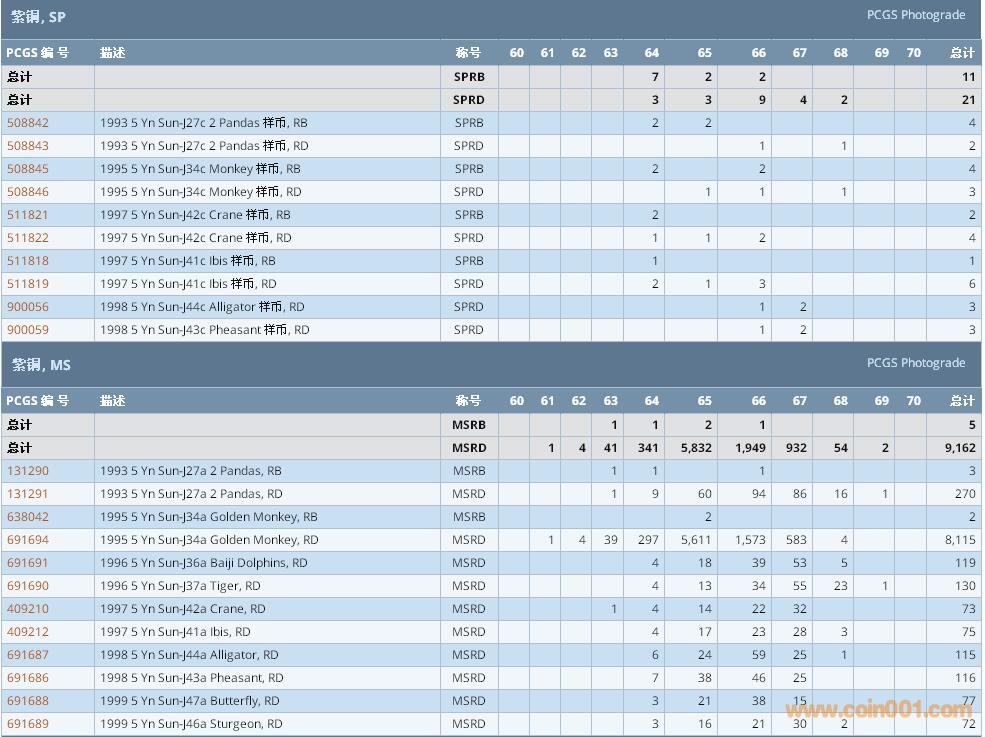Screen dimensions: 985x737
Task: Select PCGS number 691690 Tiger link
Action: click(28, 586)
